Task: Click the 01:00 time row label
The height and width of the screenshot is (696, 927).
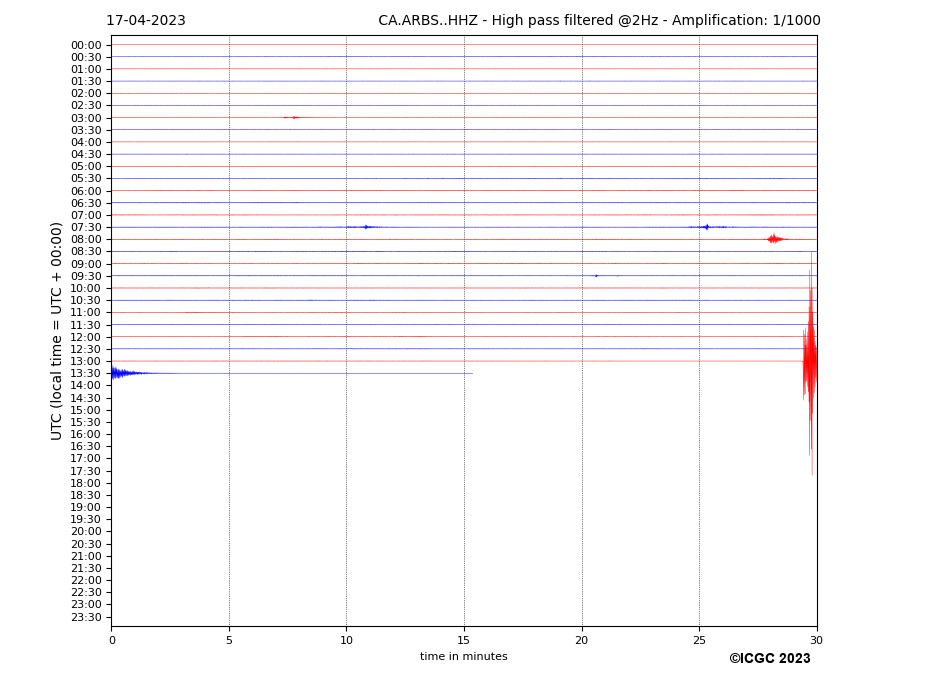Action: pyautogui.click(x=86, y=70)
